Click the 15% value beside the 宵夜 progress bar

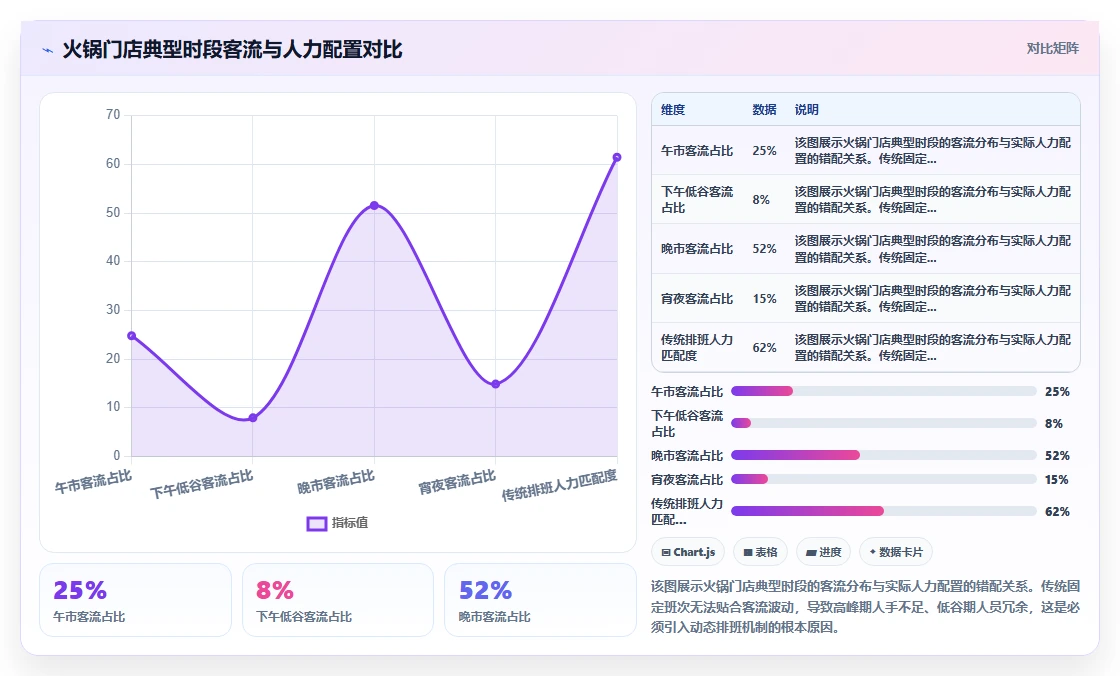click(x=1057, y=479)
